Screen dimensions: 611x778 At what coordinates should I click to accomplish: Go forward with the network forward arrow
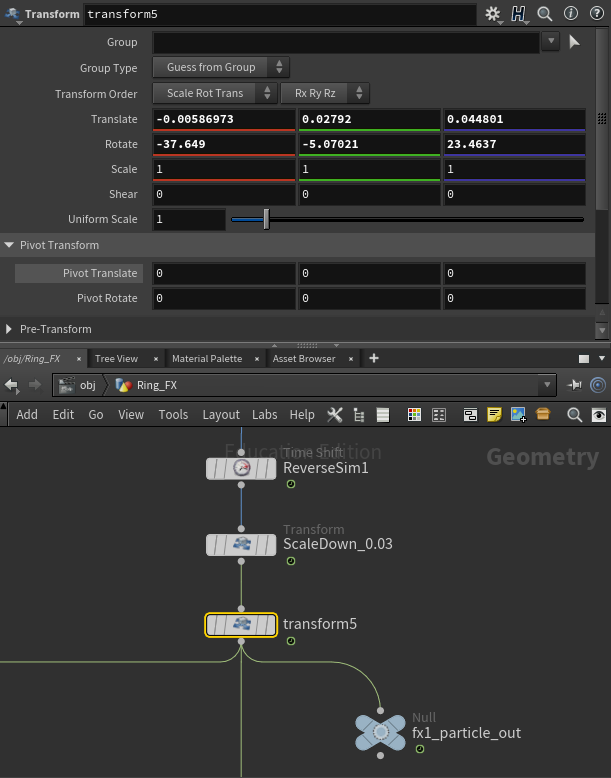coord(35,385)
